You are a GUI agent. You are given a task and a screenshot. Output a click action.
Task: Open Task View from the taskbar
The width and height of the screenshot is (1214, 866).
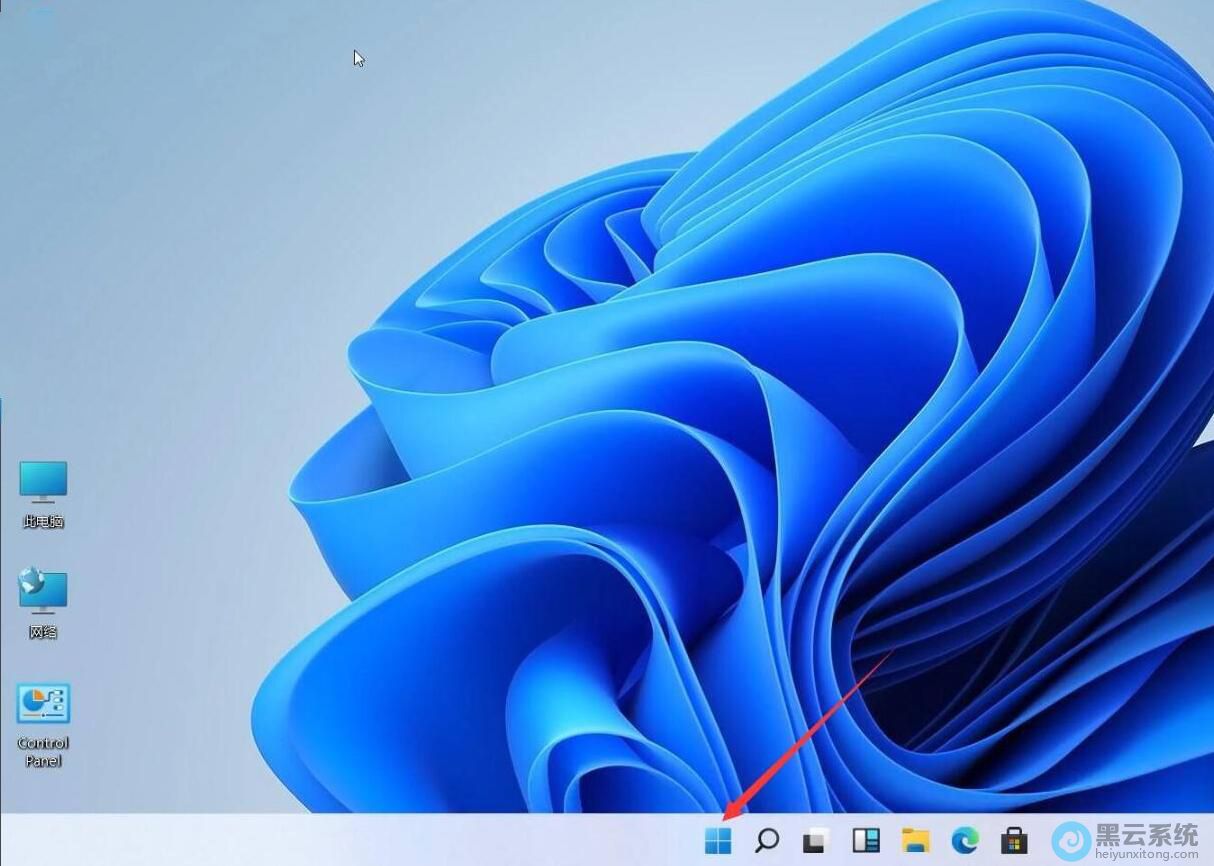[816, 841]
